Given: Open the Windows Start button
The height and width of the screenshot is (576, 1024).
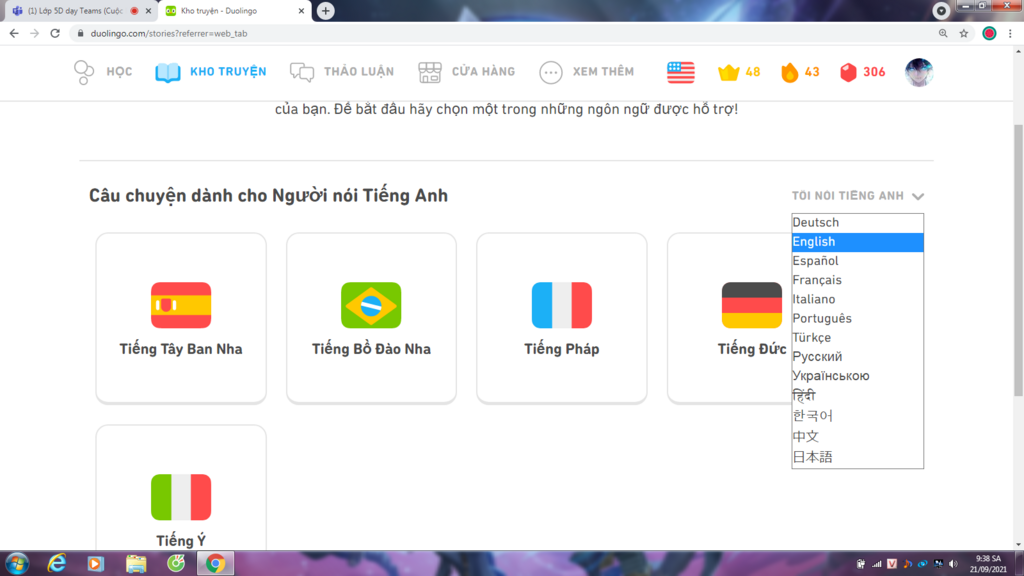Looking at the screenshot, I should (16, 563).
